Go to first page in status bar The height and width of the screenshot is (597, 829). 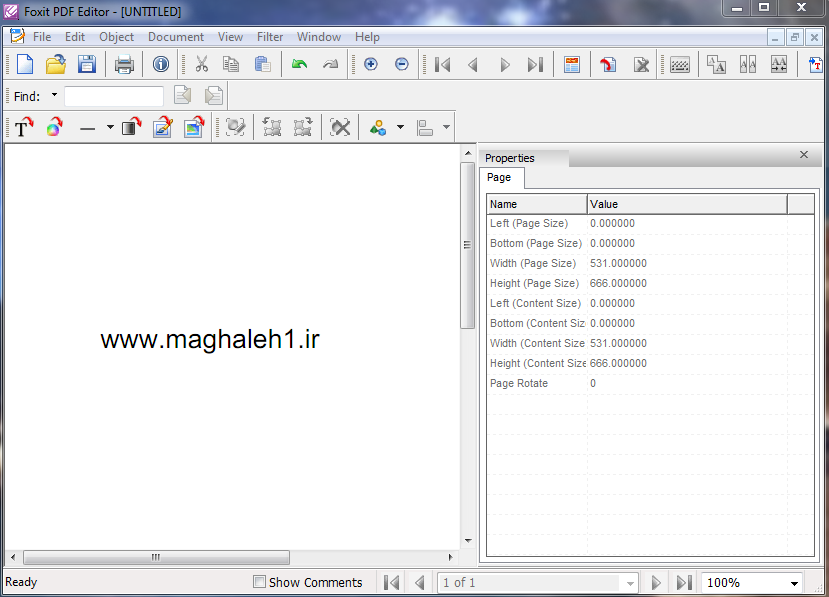coord(392,582)
